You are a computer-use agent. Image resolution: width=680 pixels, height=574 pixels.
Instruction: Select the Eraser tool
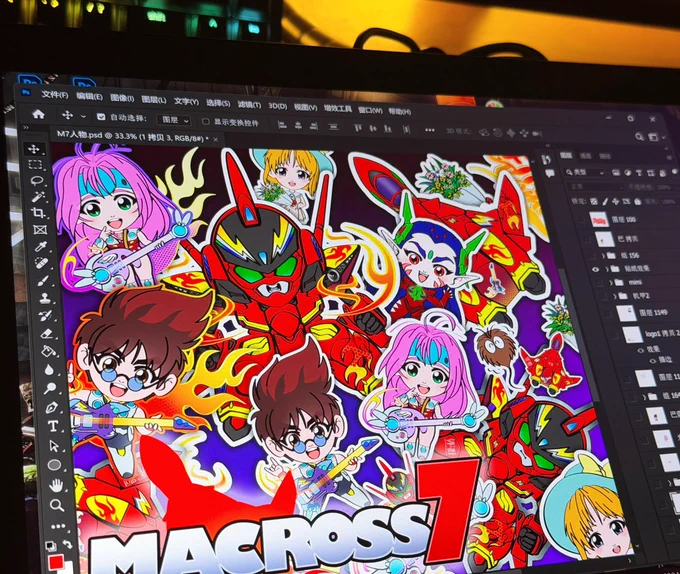click(x=47, y=333)
